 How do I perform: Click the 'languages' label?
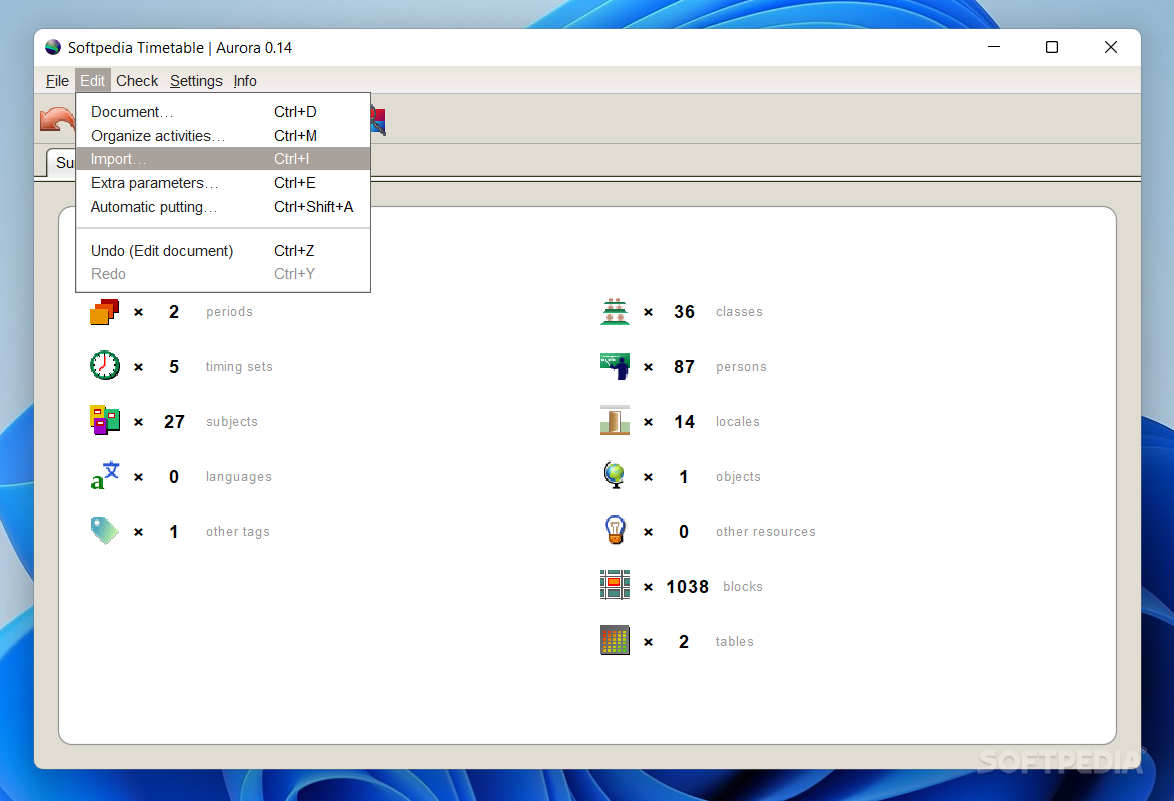coord(238,477)
